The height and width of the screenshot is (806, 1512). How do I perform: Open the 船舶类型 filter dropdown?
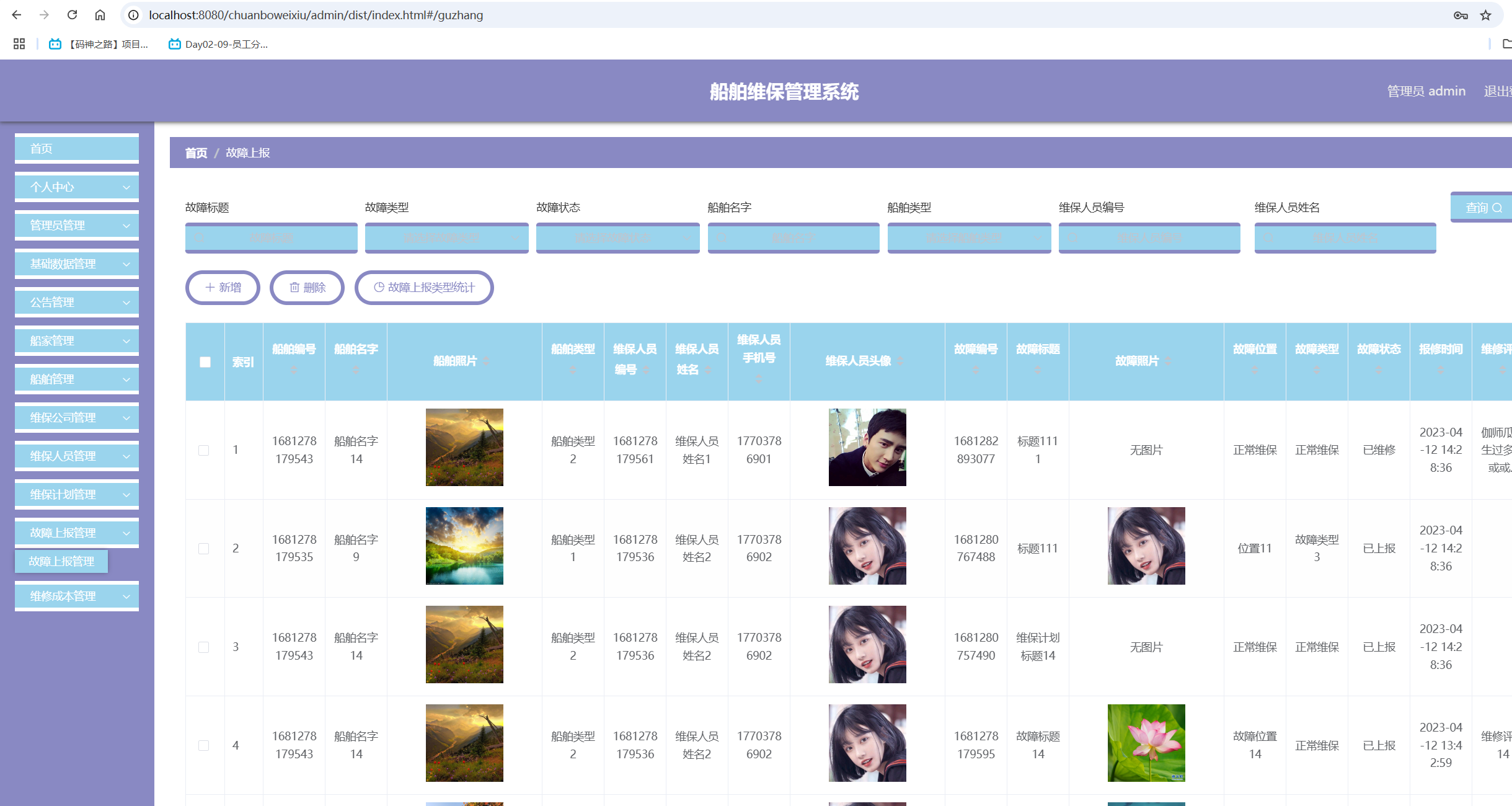pos(969,238)
